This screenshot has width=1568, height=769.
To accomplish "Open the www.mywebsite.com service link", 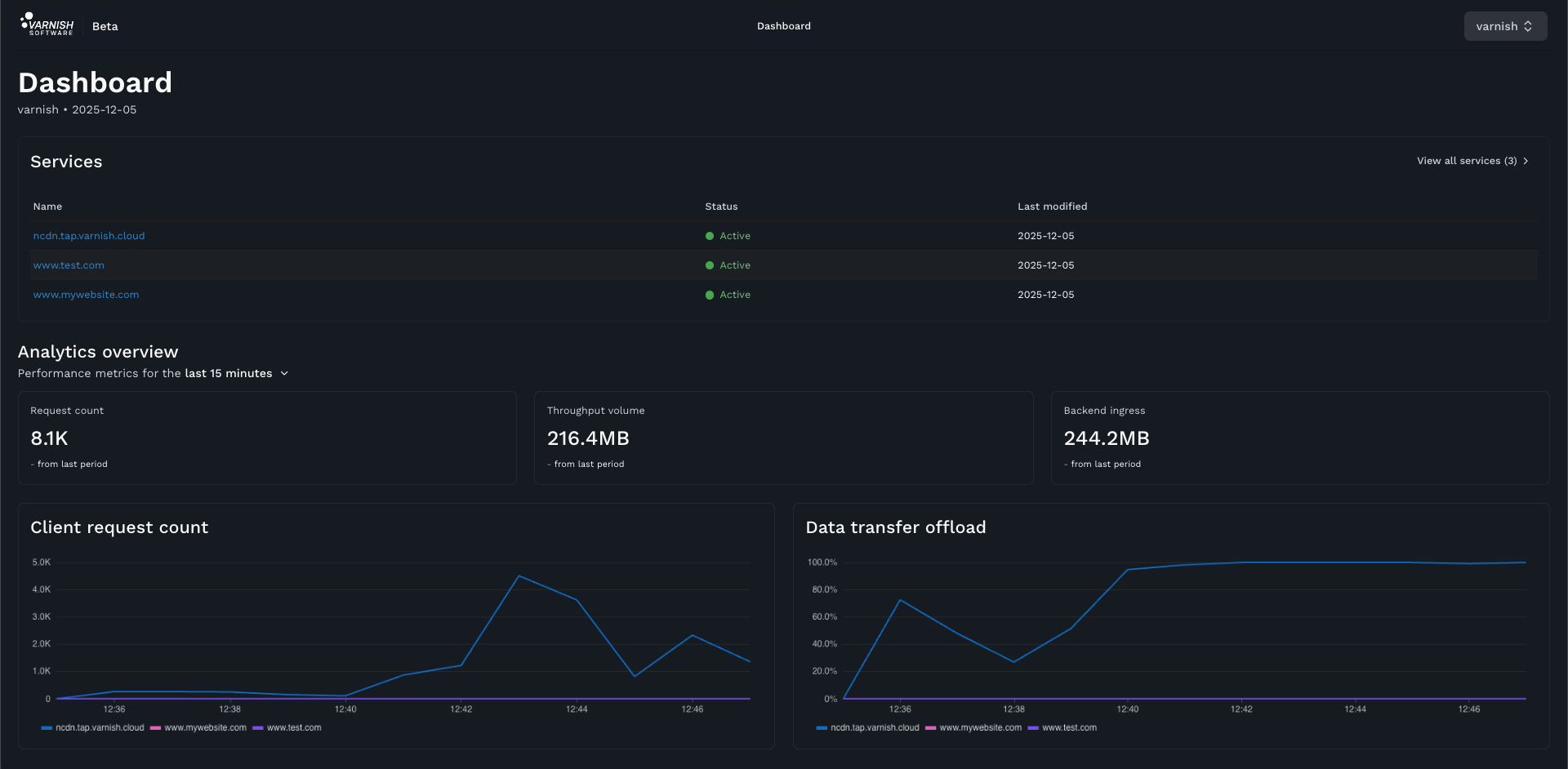I will click(86, 295).
